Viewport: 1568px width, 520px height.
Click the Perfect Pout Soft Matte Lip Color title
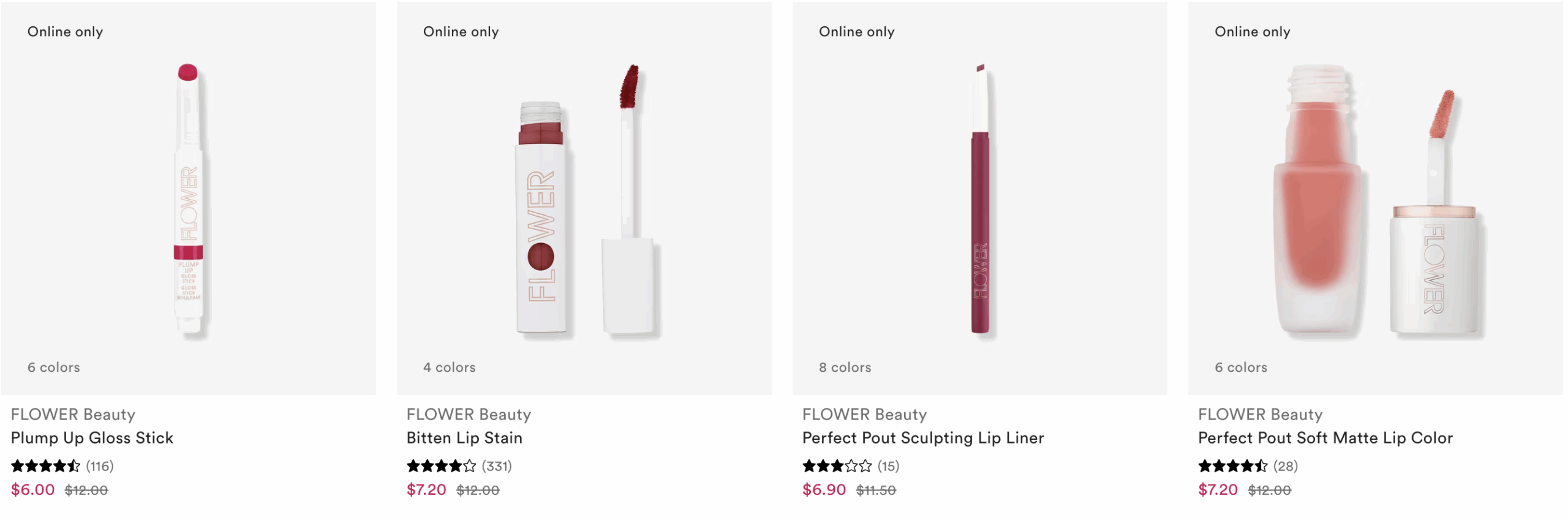coord(1325,438)
